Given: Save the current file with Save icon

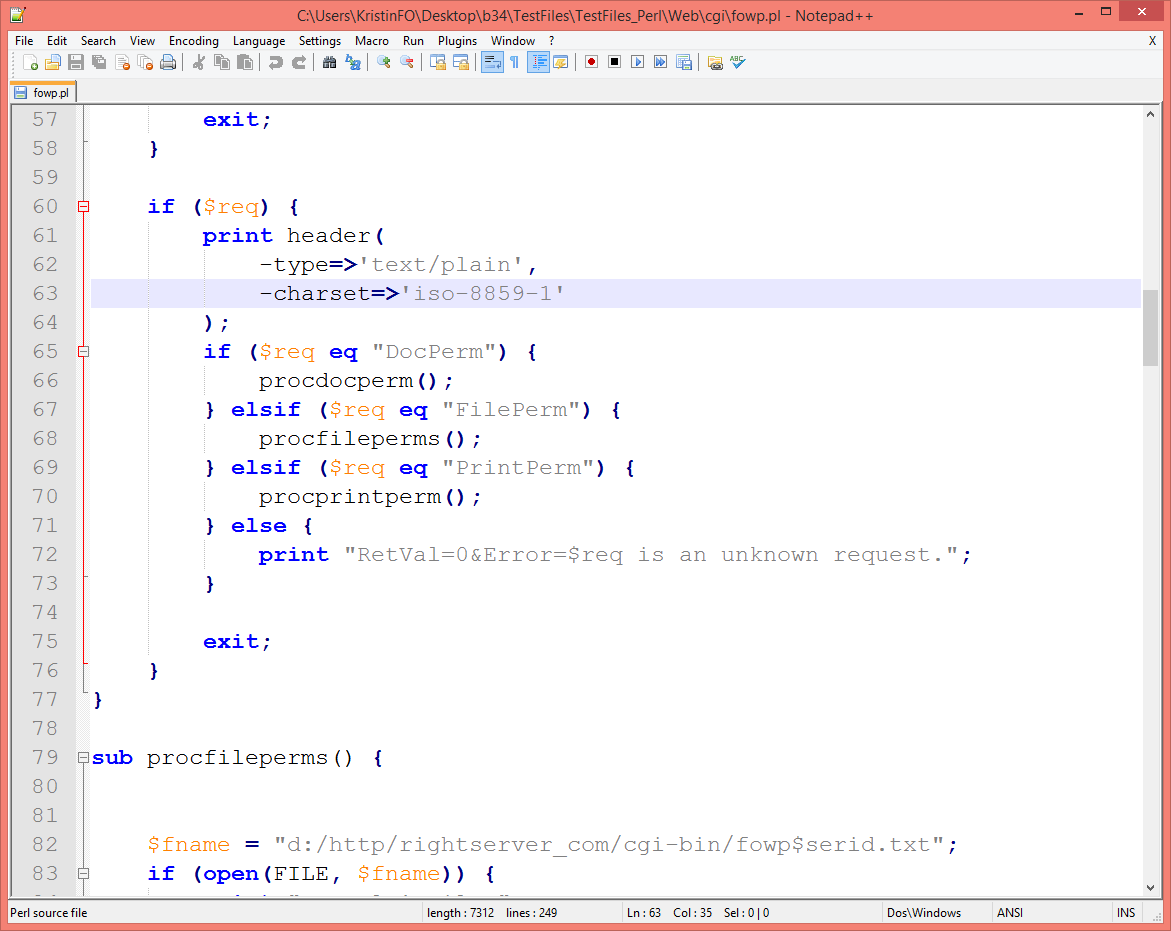Looking at the screenshot, I should 75,63.
